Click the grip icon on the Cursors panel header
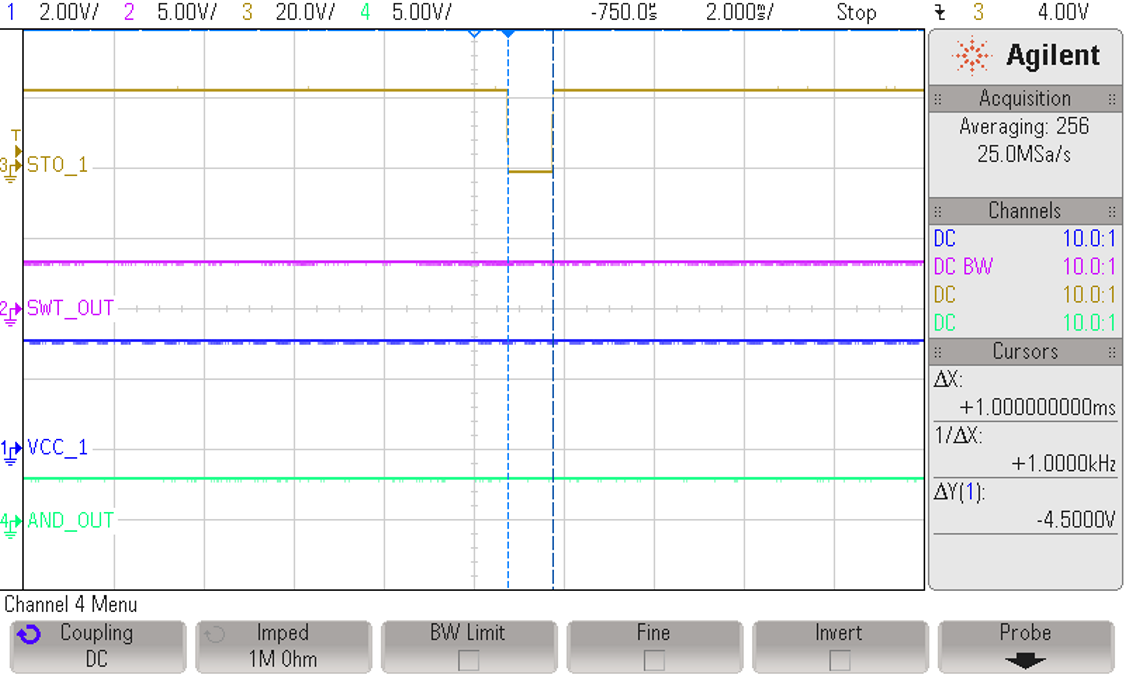1125x675 pixels. pos(938,352)
